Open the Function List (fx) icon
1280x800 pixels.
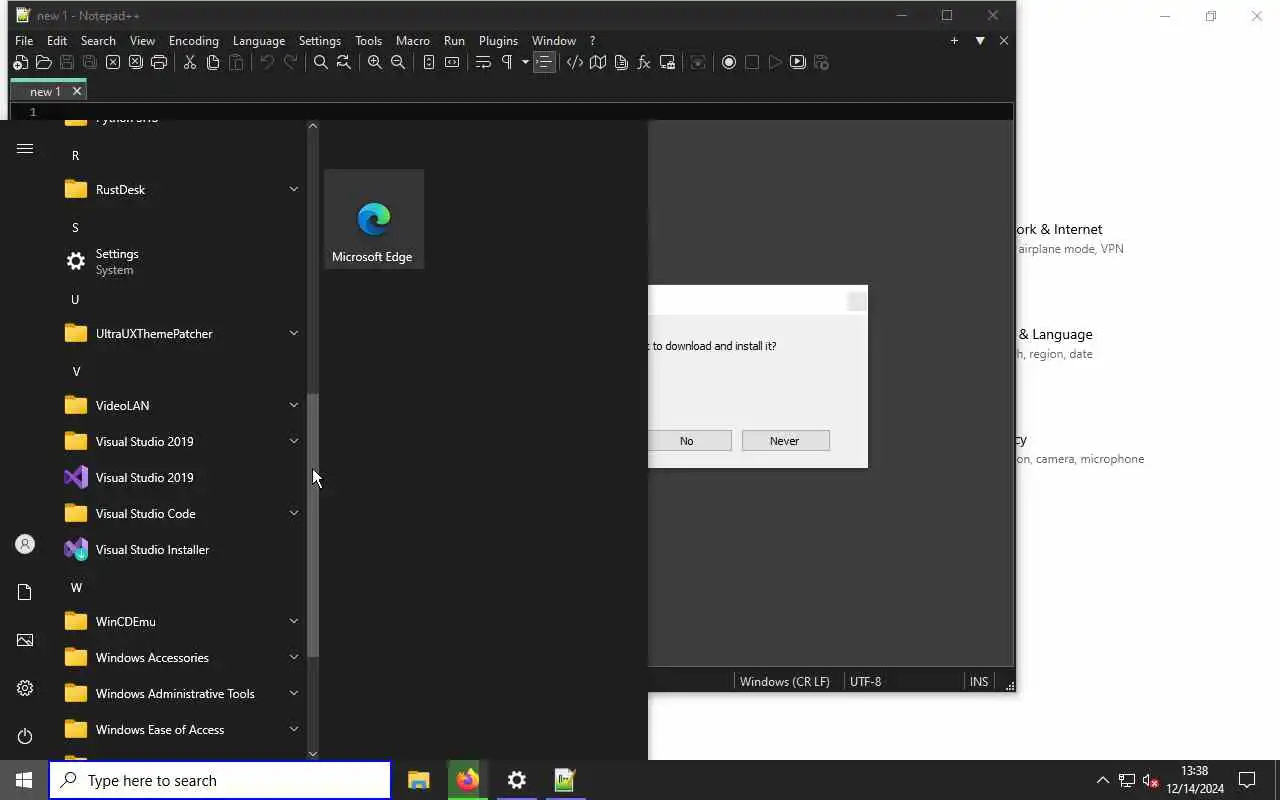644,62
